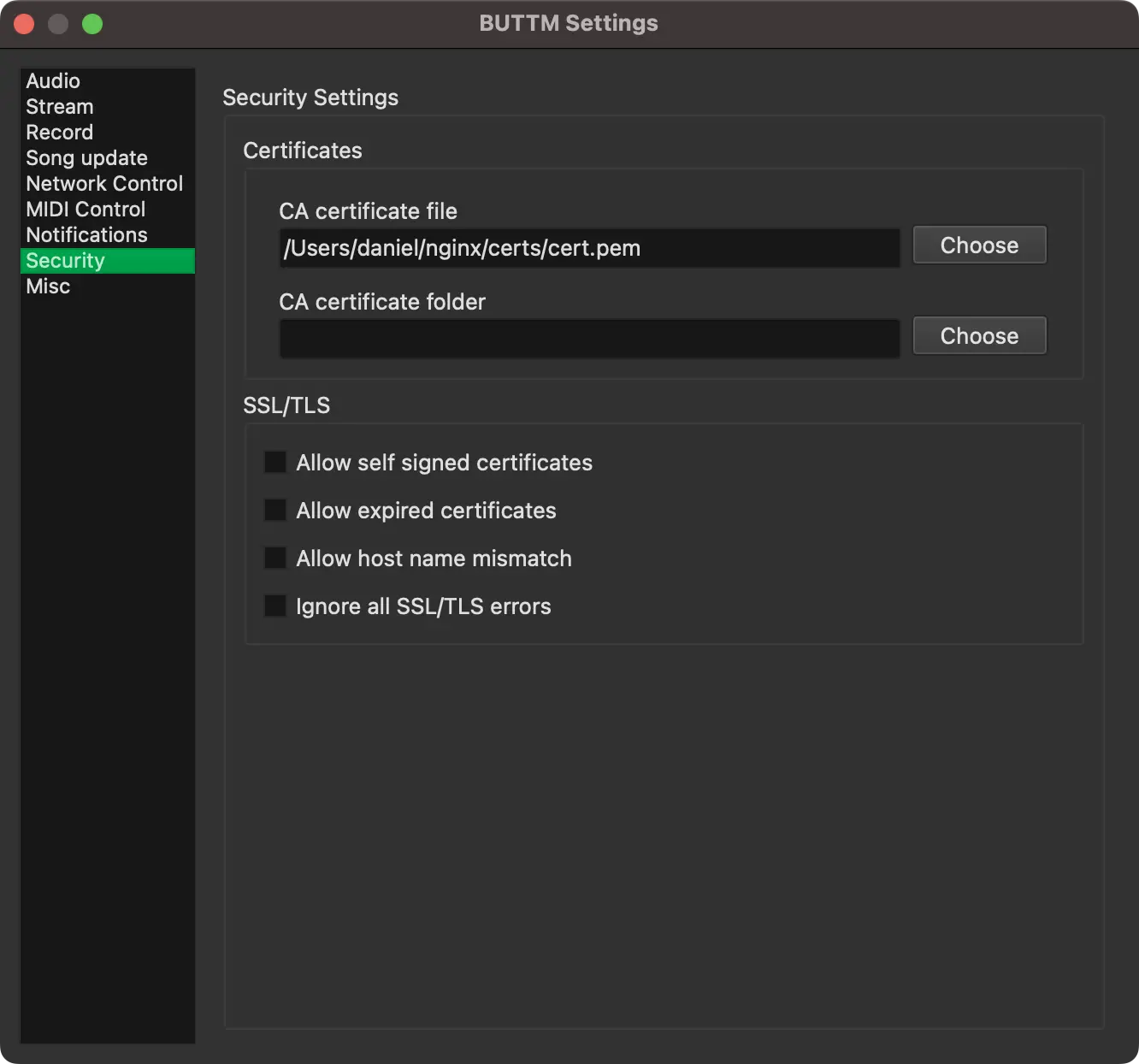Check the Allow expired certificates option

click(x=274, y=509)
